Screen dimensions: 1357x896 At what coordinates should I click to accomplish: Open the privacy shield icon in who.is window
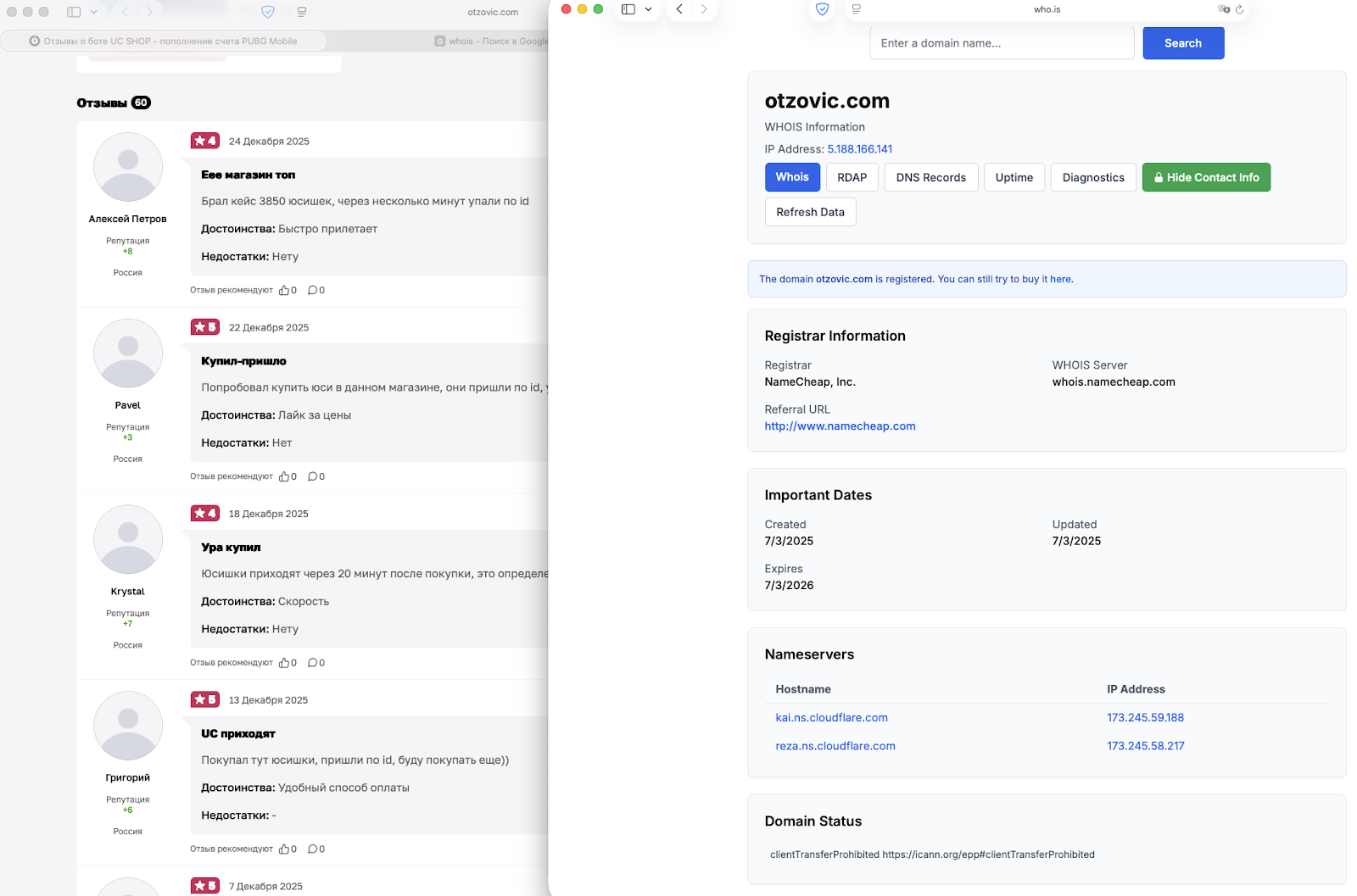822,9
